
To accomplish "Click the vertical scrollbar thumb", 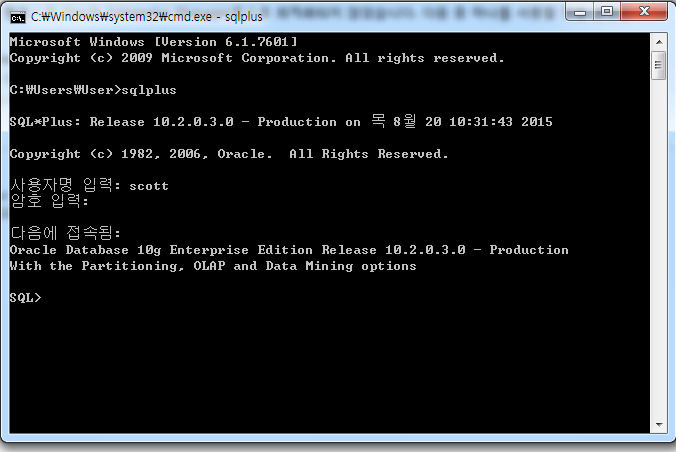I will pos(659,65).
